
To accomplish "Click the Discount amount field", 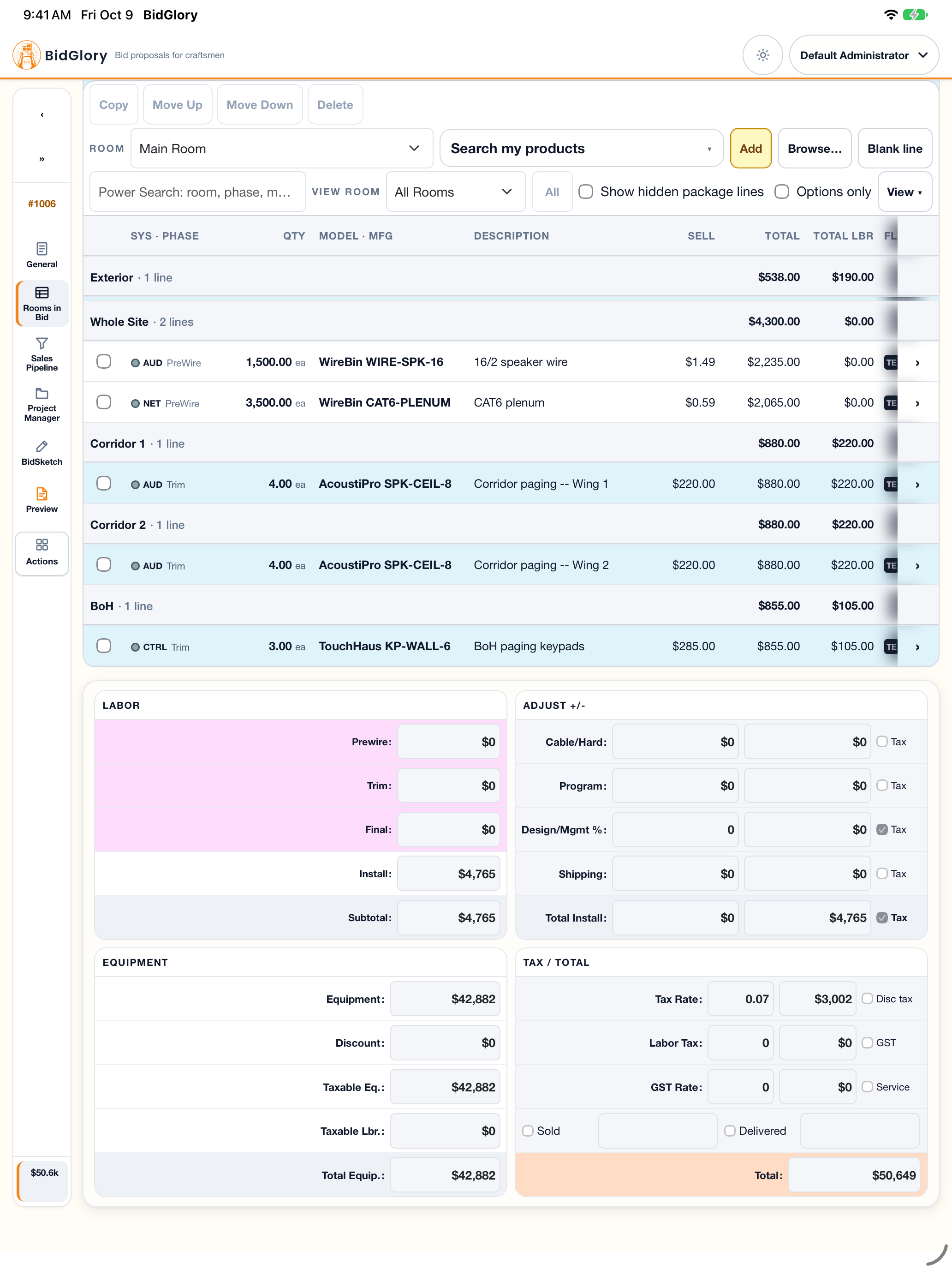I will [445, 1043].
